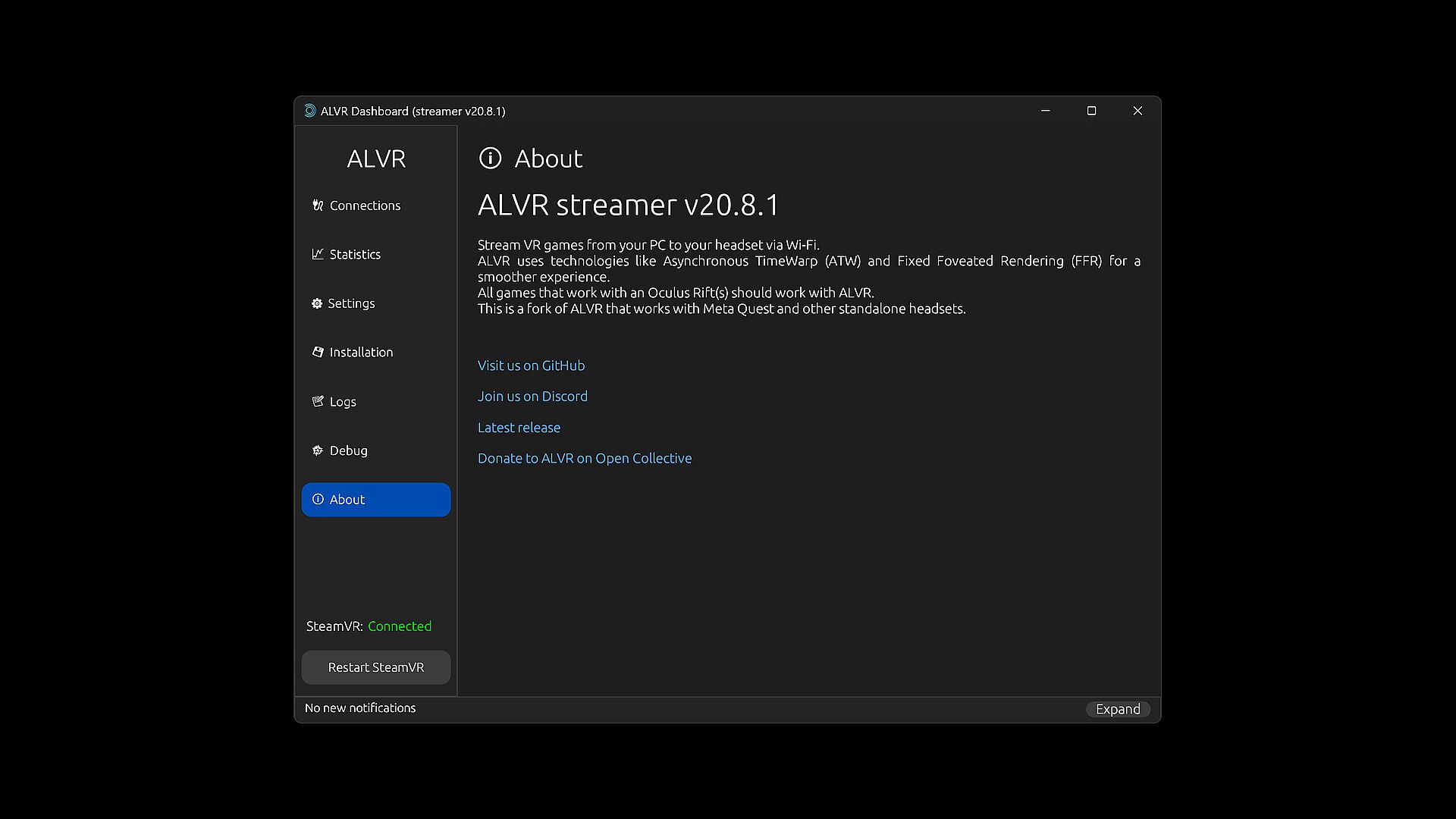Open the Join us on Discord link
1456x819 pixels.
tap(532, 397)
